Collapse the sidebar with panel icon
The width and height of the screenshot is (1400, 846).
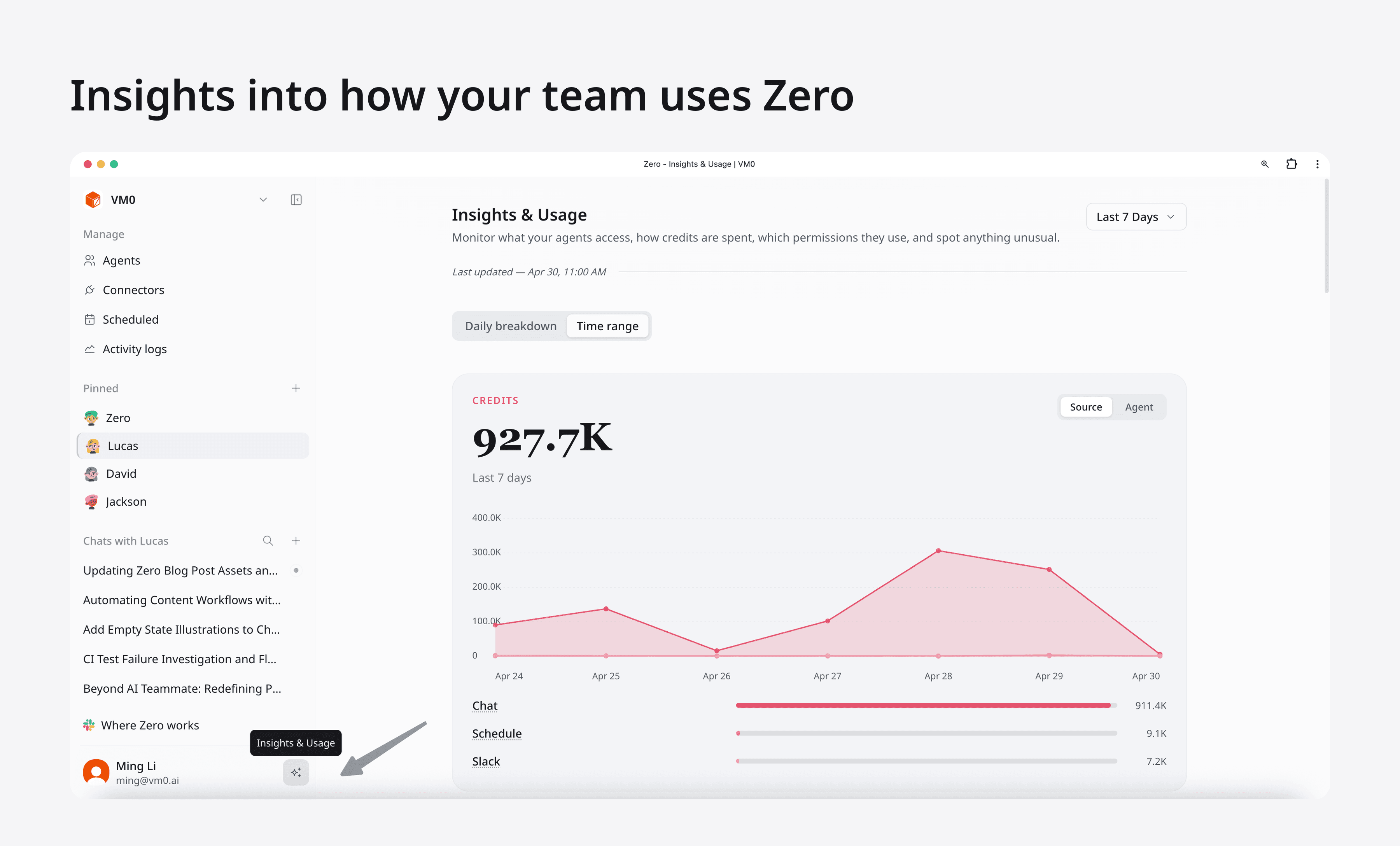point(296,200)
